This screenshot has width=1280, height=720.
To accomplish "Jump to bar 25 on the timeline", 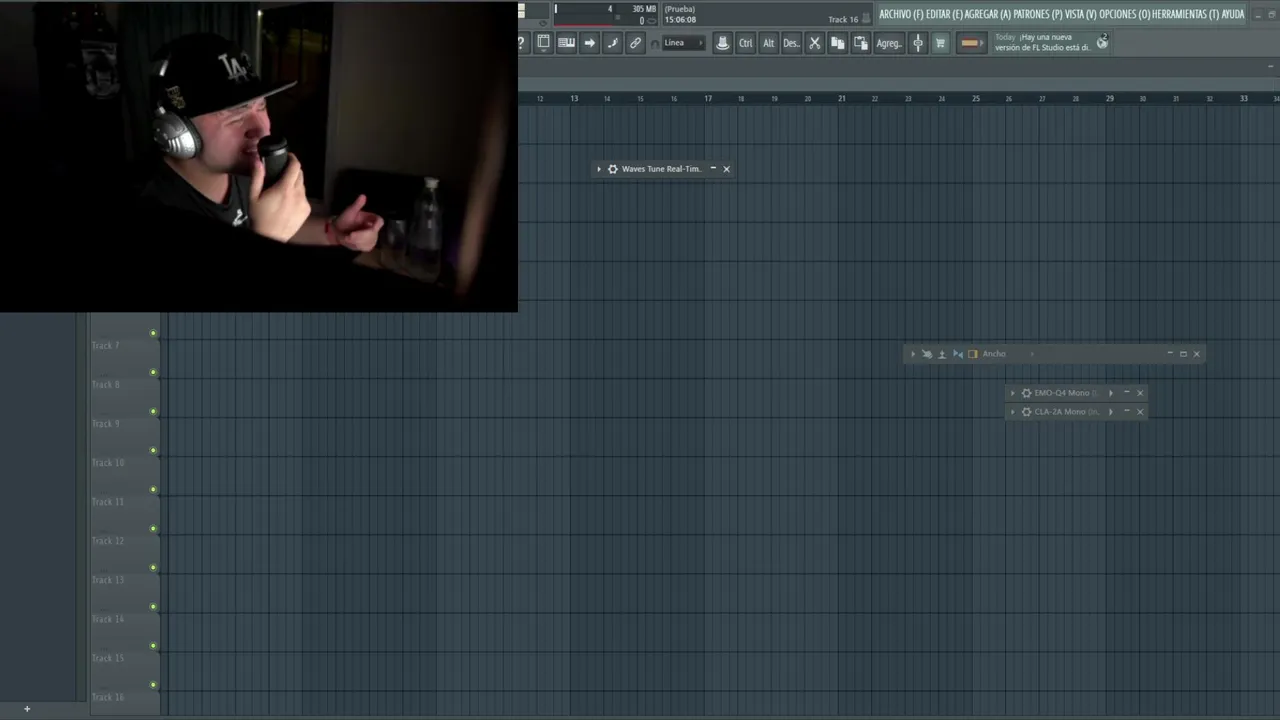I will coord(976,98).
